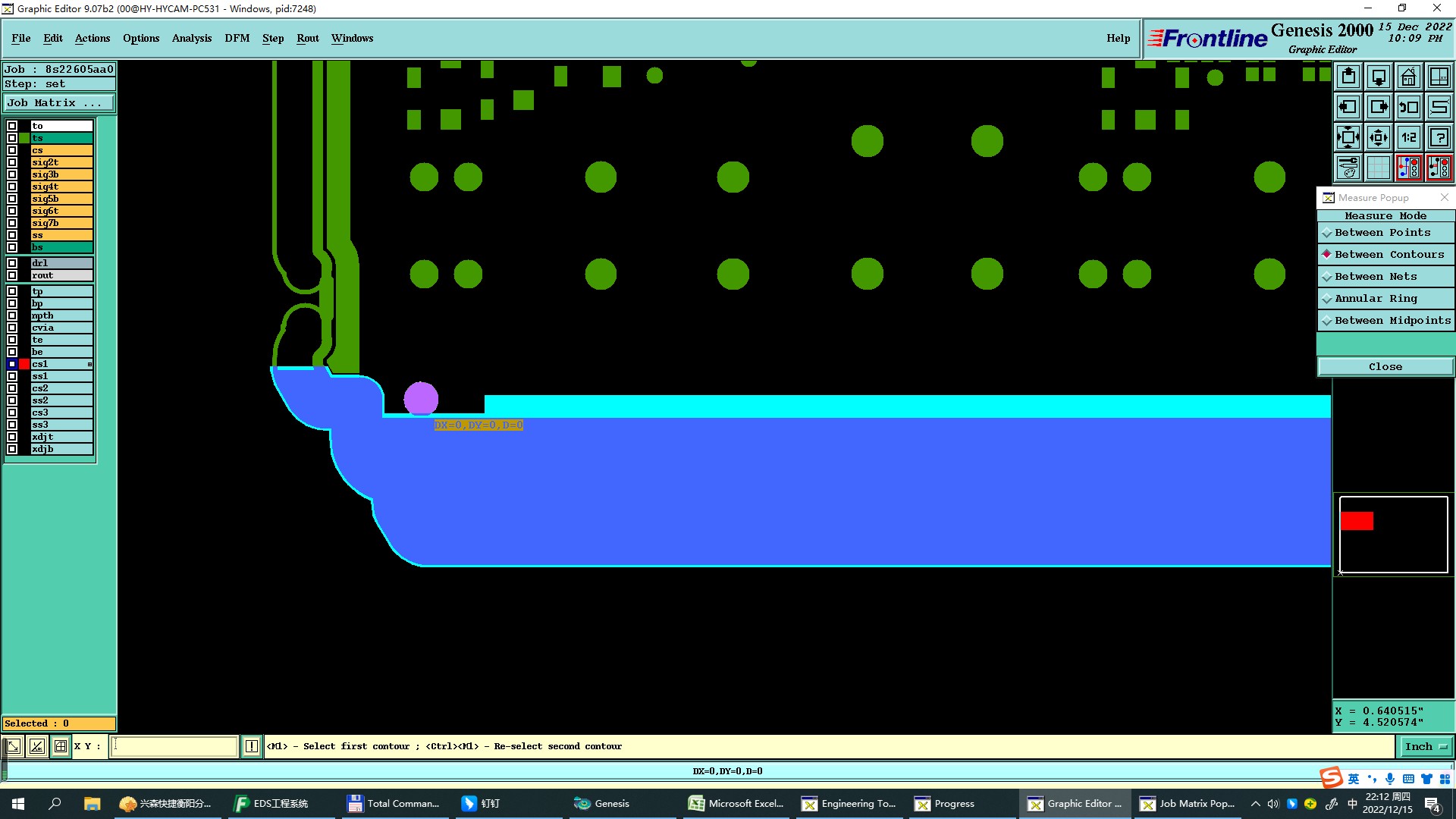
Task: Open the Job Matrix selector
Action: coord(58,103)
